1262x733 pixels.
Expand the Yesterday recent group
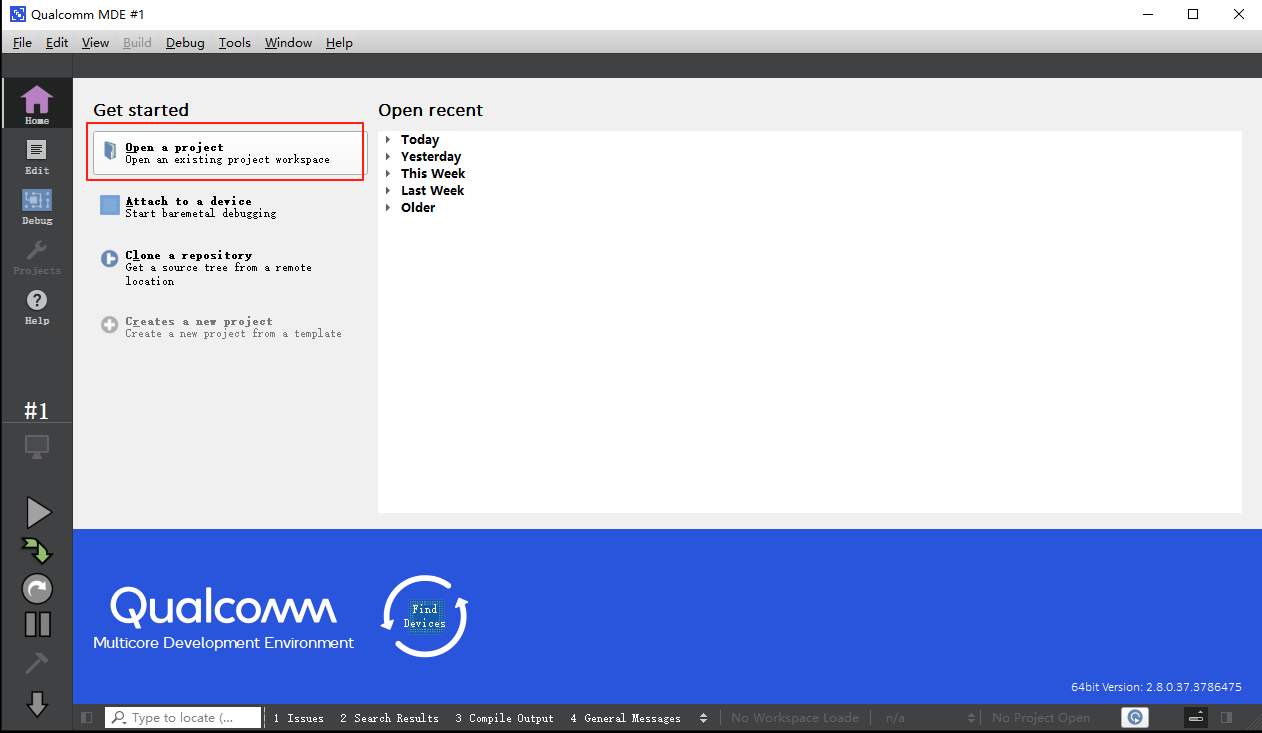coord(388,157)
